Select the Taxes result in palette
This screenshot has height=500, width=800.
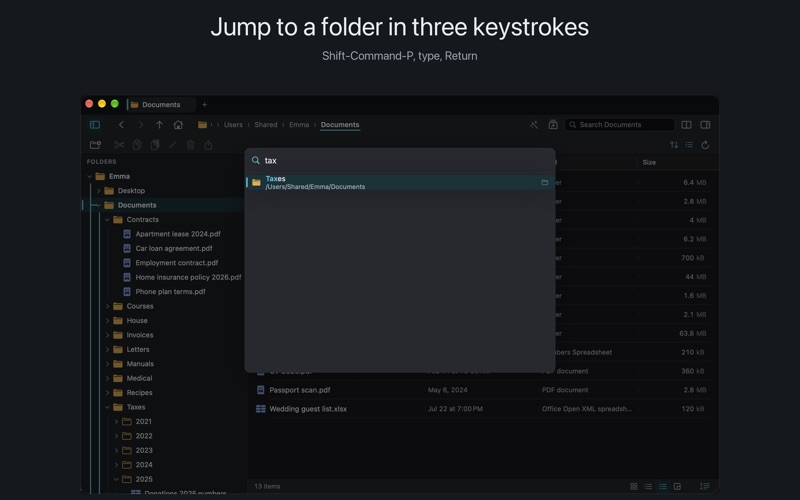tap(399, 182)
